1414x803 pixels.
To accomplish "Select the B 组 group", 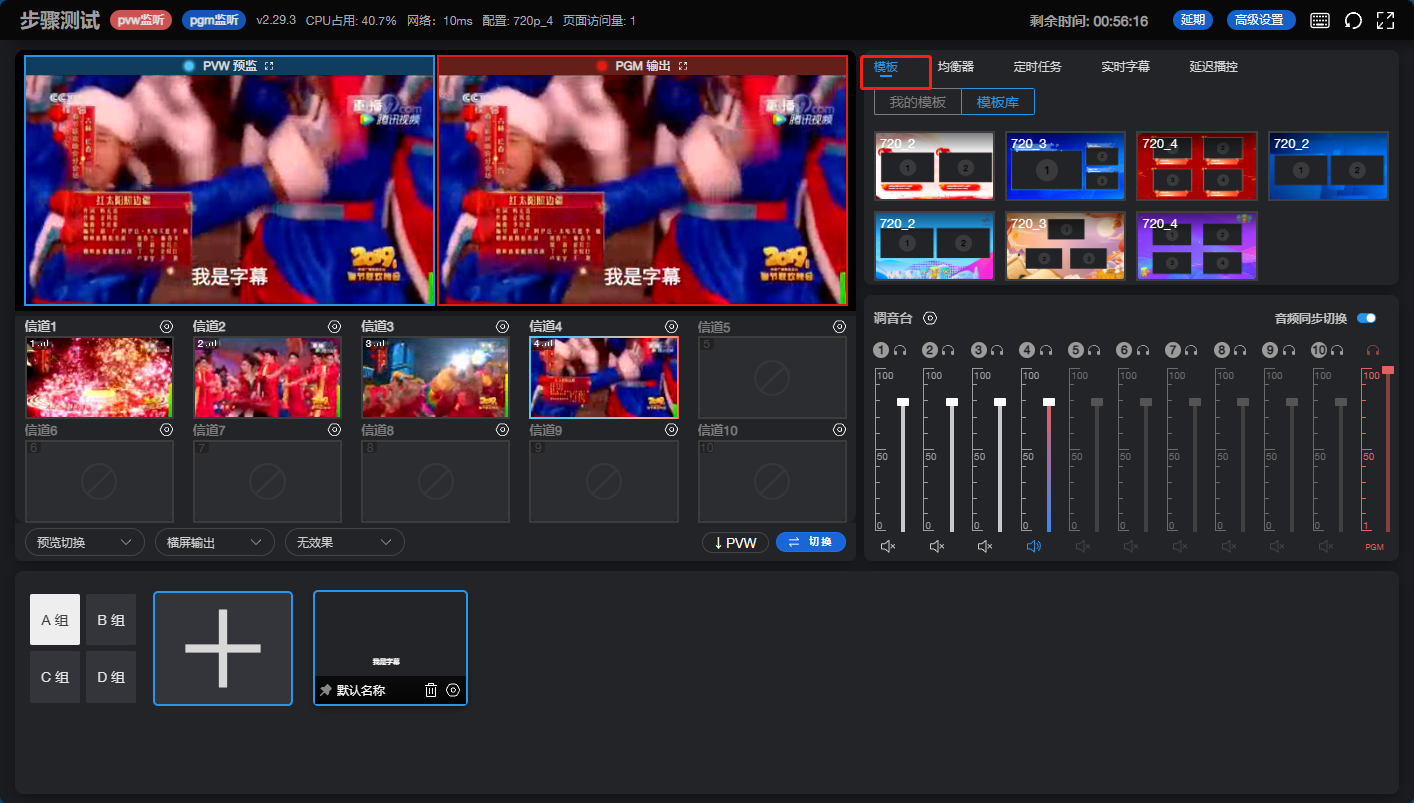I will point(111,620).
